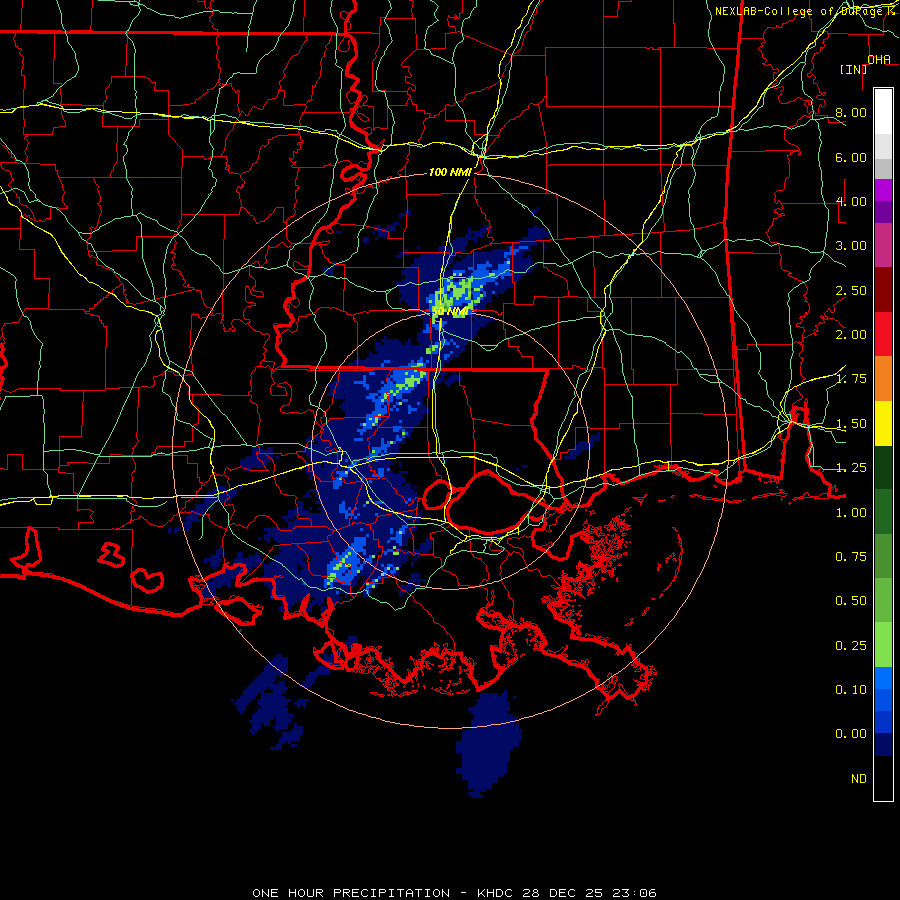Select the 4.00 legend value
The height and width of the screenshot is (900, 900).
851,201
